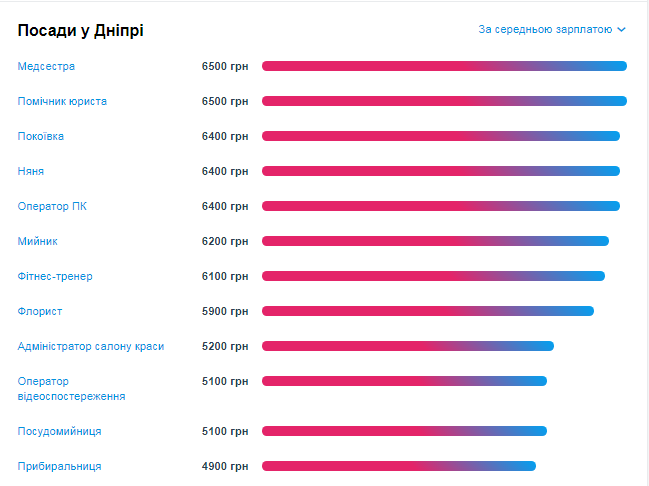Open the 'За середньою зарплатою' sort dropdown

(x=545, y=30)
